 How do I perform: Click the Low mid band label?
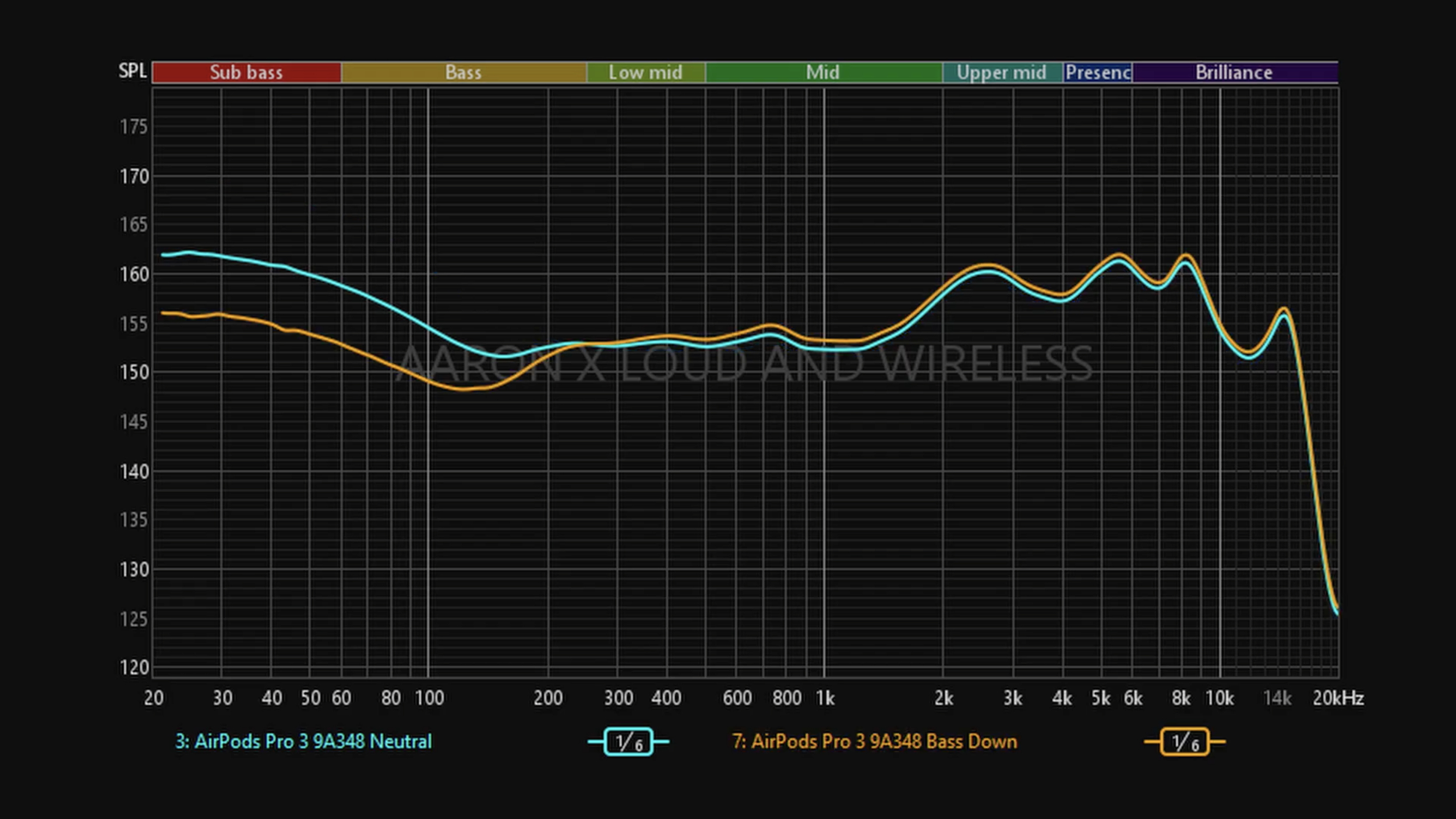click(646, 72)
